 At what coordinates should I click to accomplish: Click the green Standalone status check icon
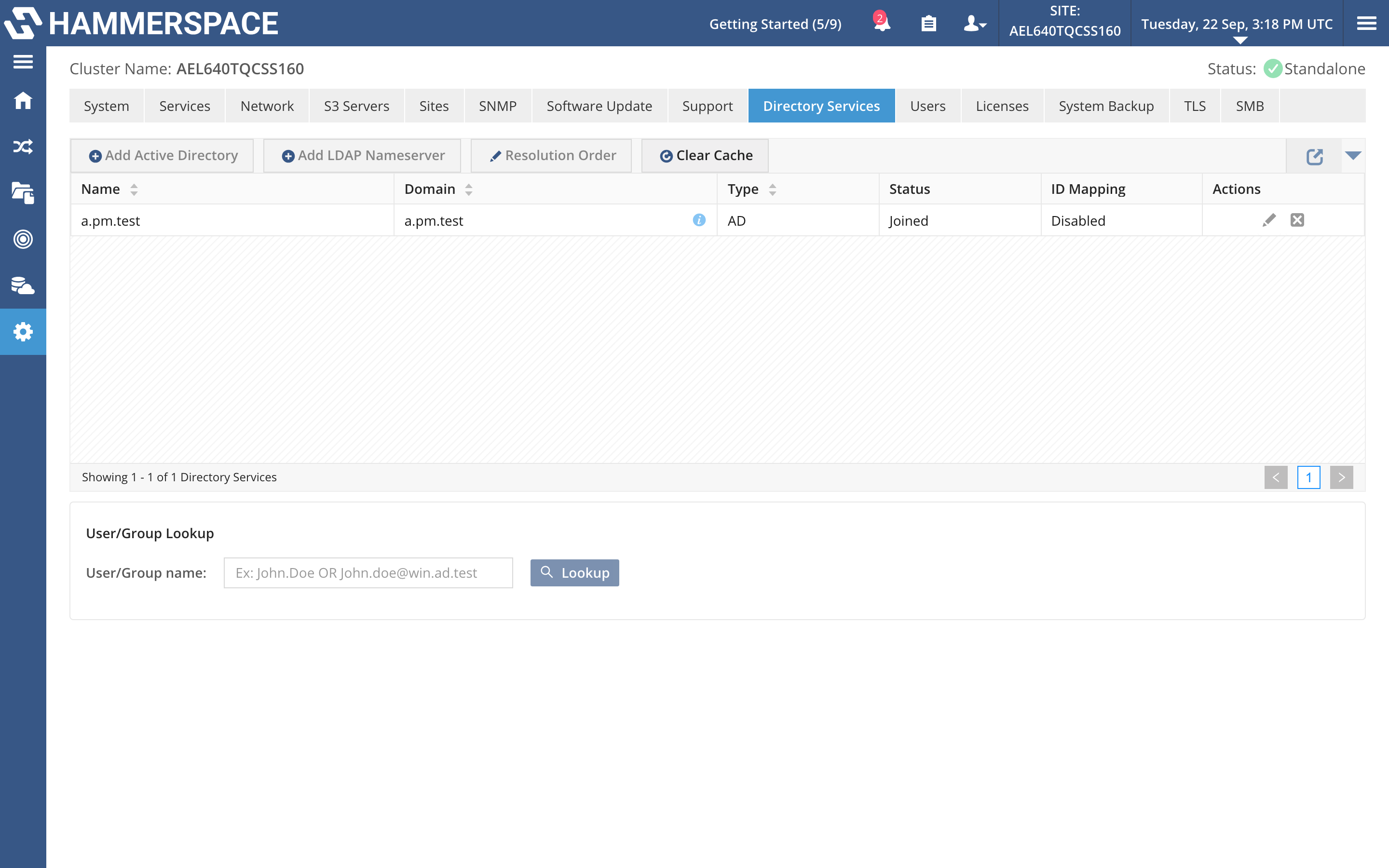1272,69
